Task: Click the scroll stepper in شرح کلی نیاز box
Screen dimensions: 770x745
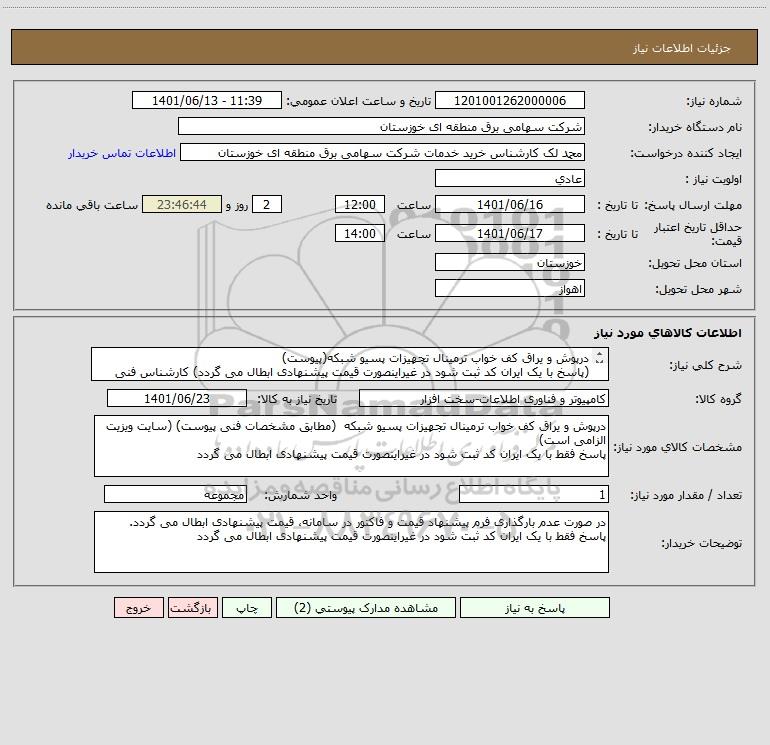Action: pyautogui.click(x=599, y=358)
